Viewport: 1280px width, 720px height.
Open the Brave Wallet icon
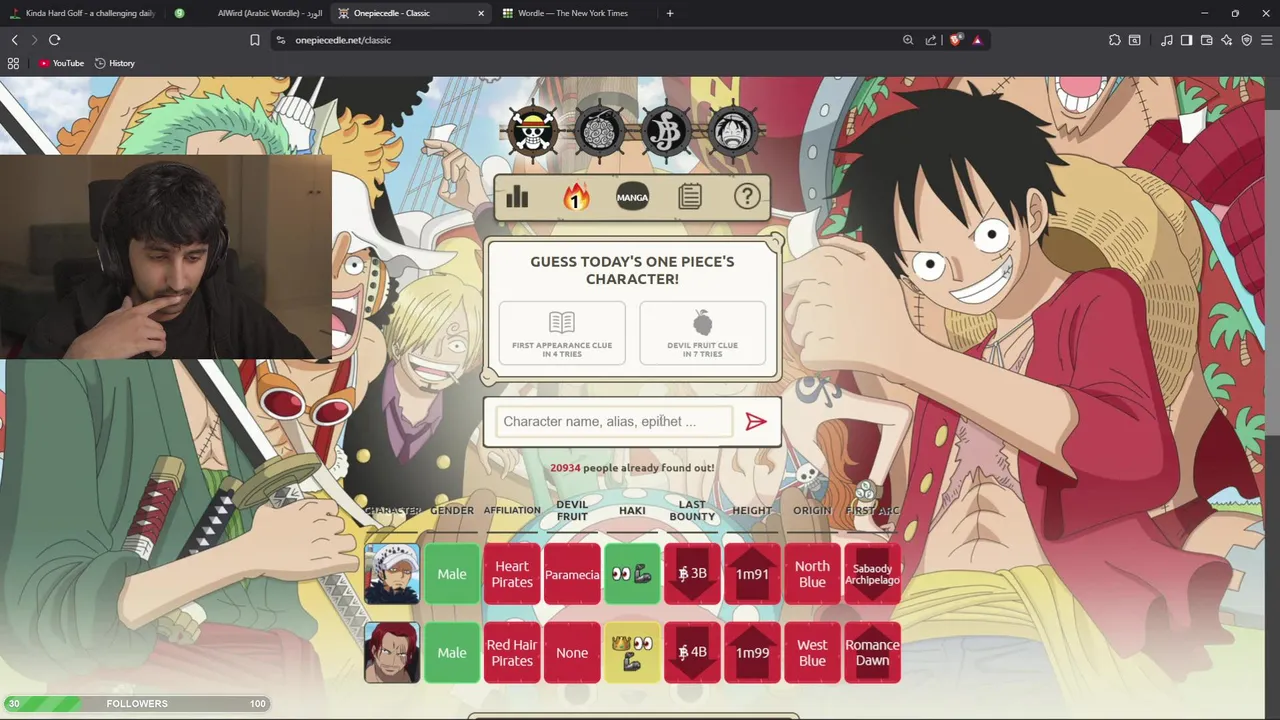pos(1207,40)
